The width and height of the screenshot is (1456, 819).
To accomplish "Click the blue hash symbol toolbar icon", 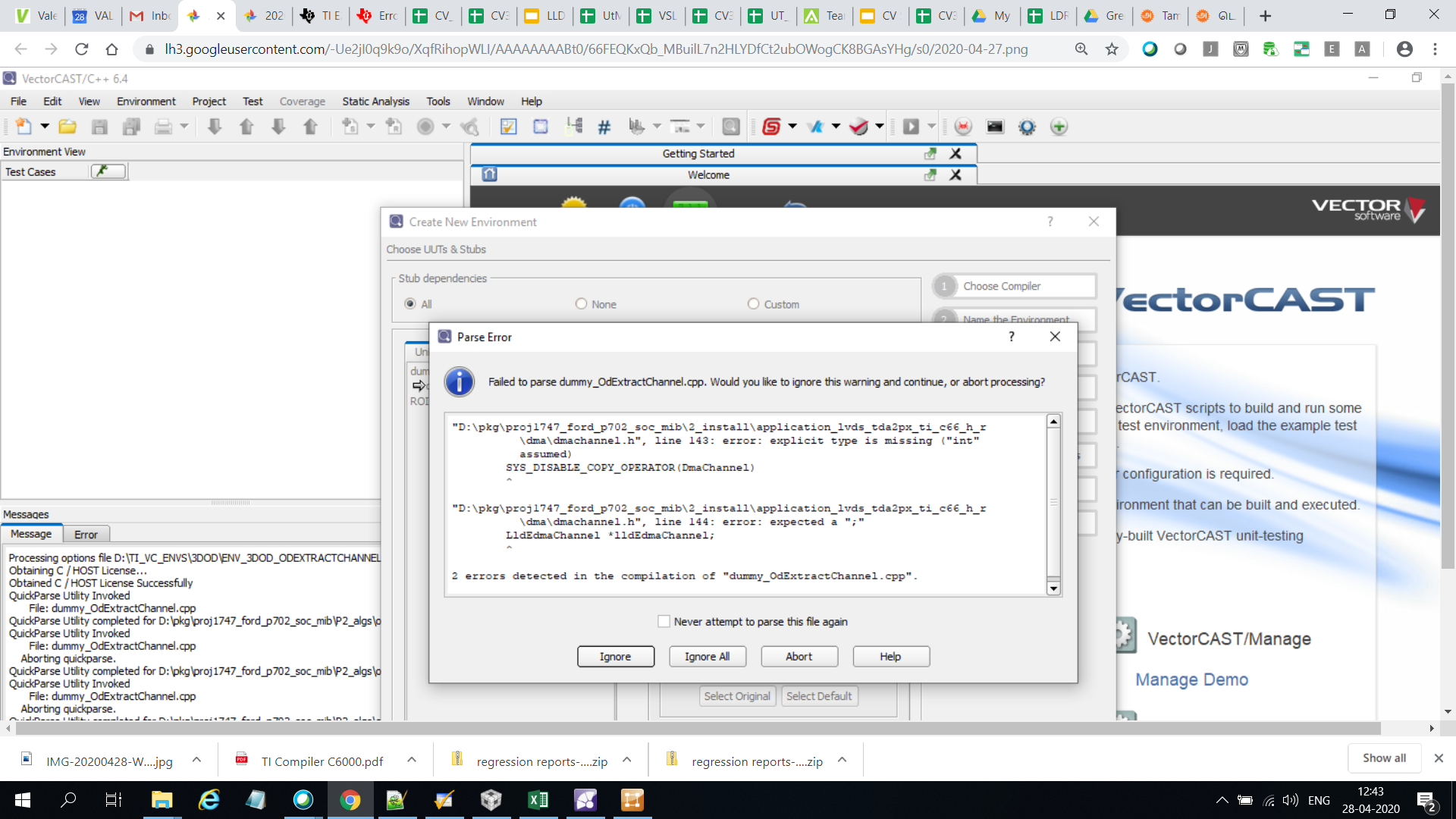I will pos(604,127).
